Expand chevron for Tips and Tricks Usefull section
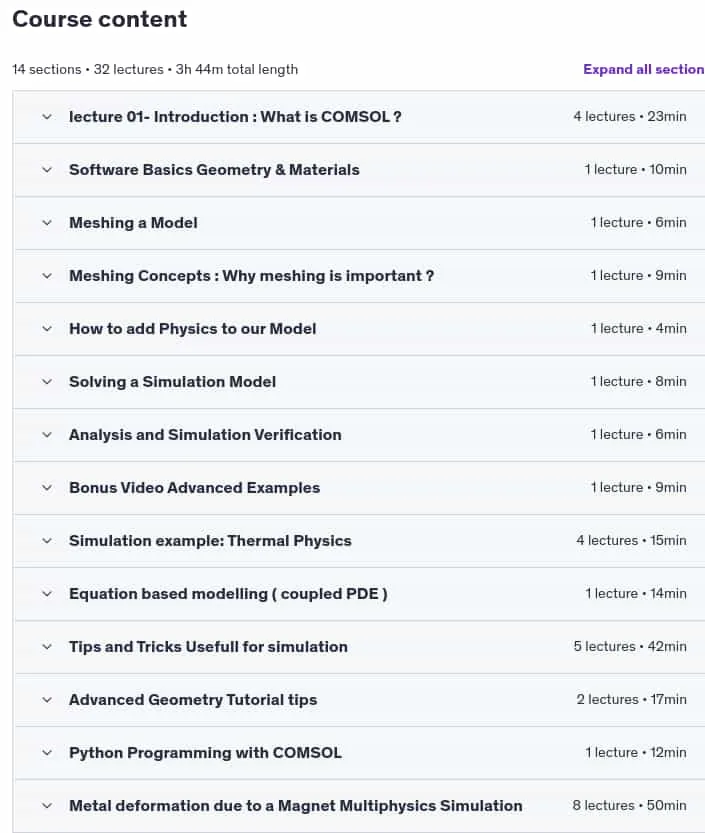Image resolution: width=705 pixels, height=833 pixels. pos(47,647)
